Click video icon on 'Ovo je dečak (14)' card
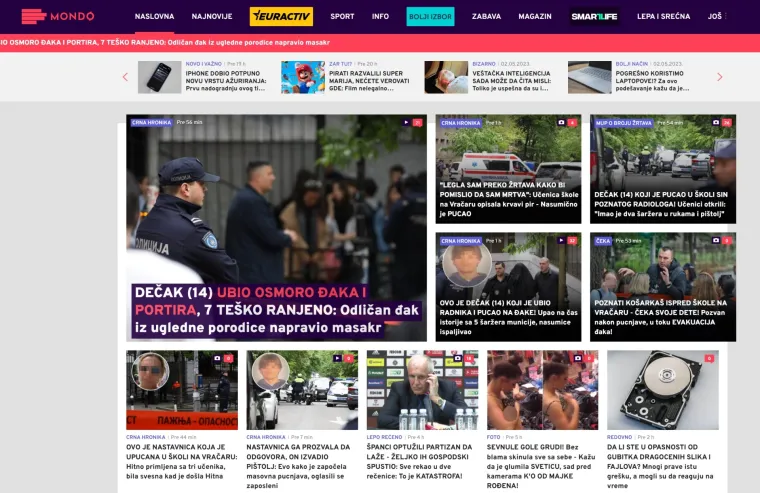This screenshot has height=493, width=760. (561, 240)
